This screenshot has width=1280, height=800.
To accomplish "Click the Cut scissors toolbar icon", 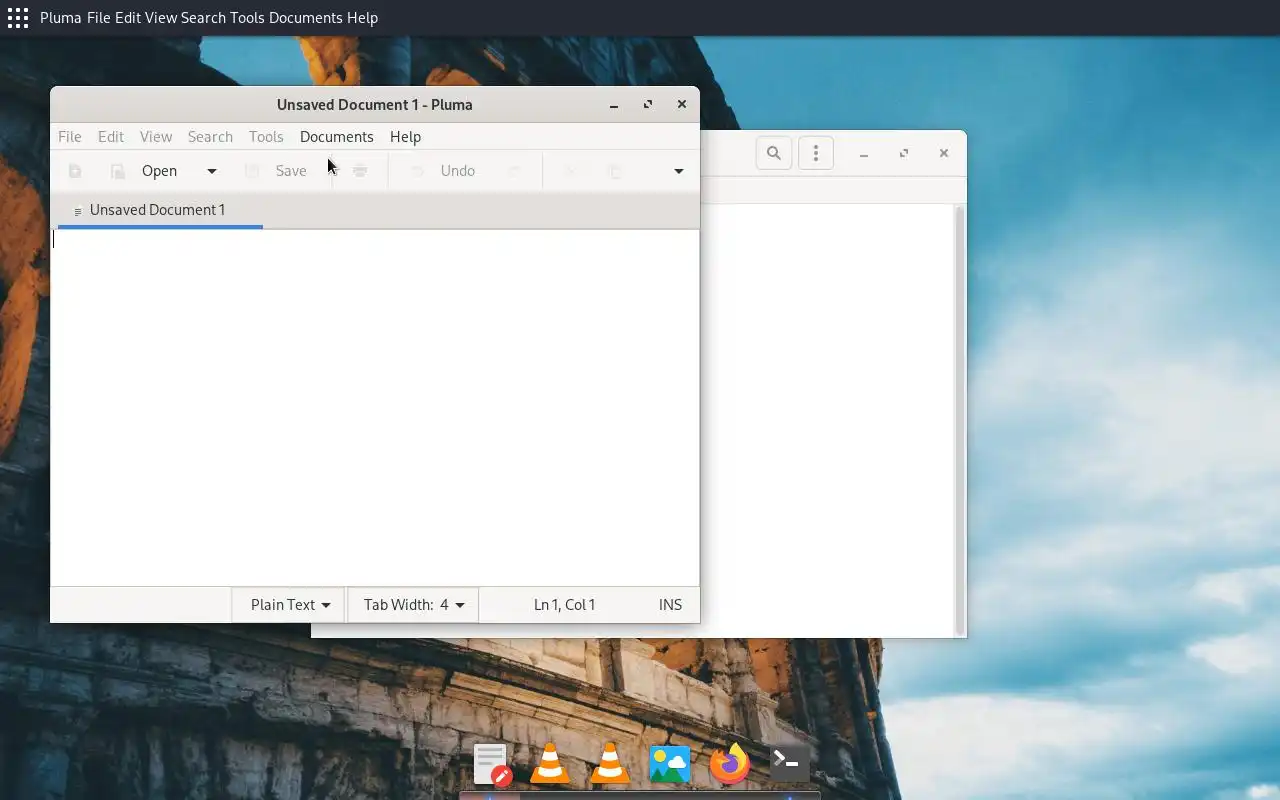I will 569,171.
